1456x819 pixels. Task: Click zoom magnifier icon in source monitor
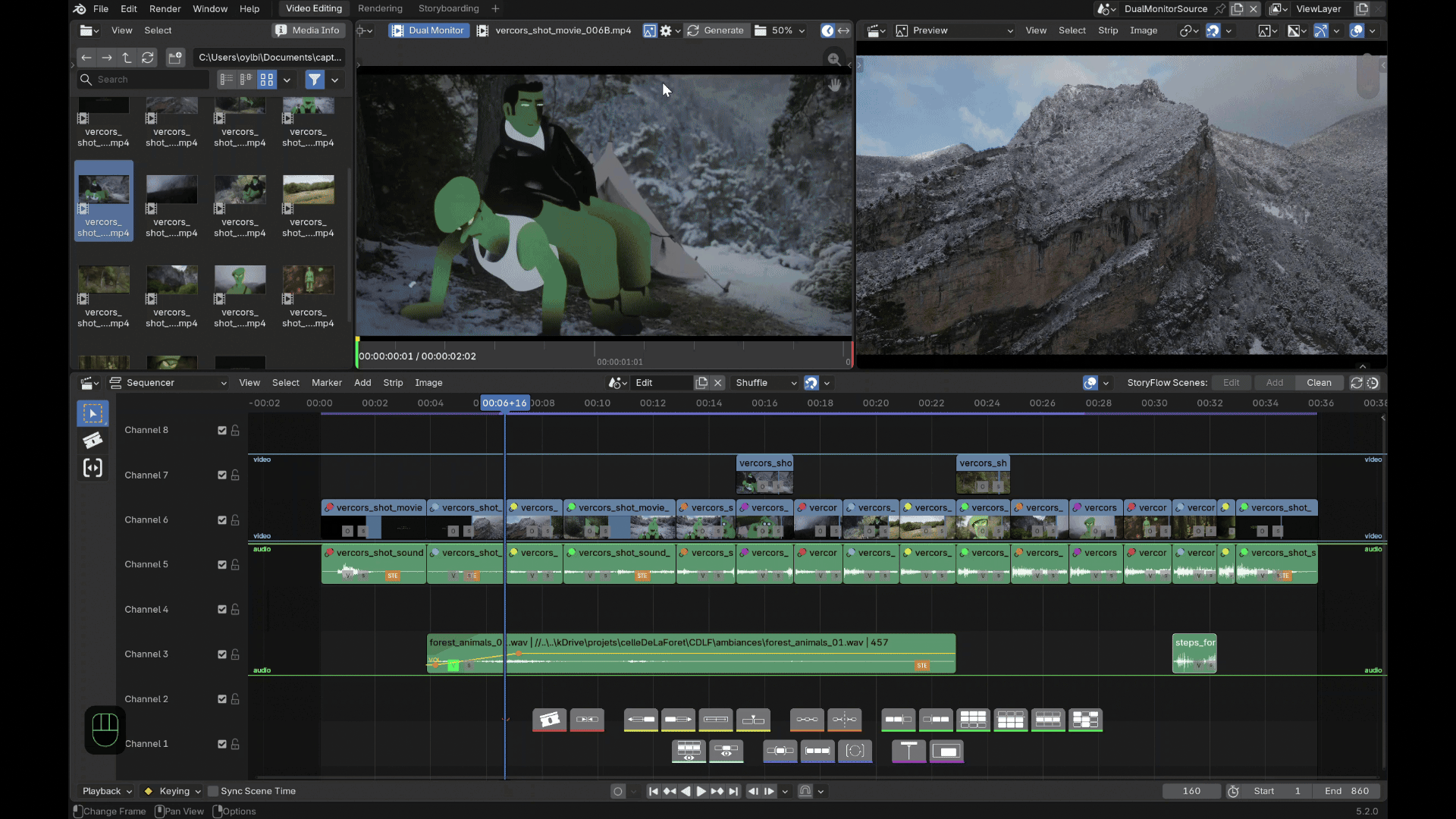click(834, 59)
